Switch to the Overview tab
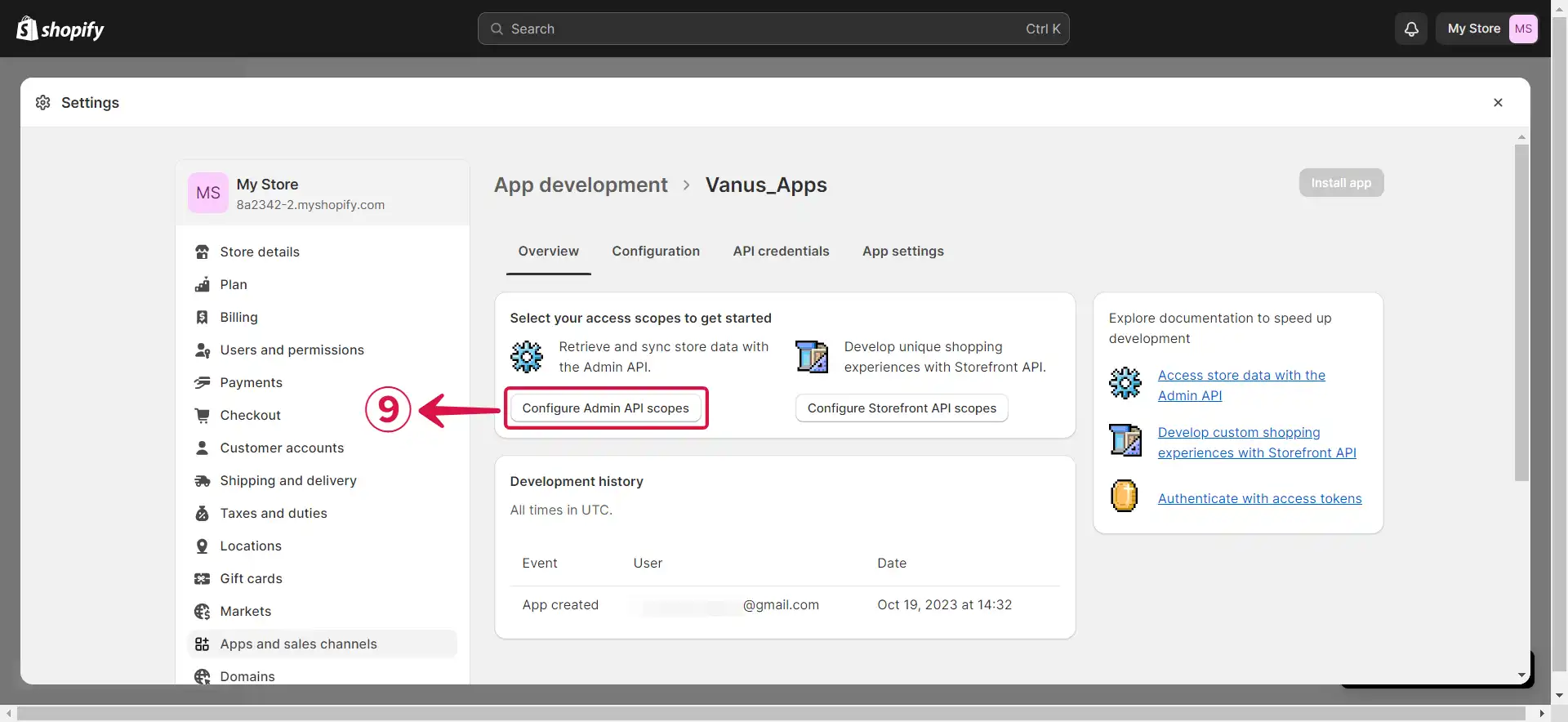 point(549,252)
